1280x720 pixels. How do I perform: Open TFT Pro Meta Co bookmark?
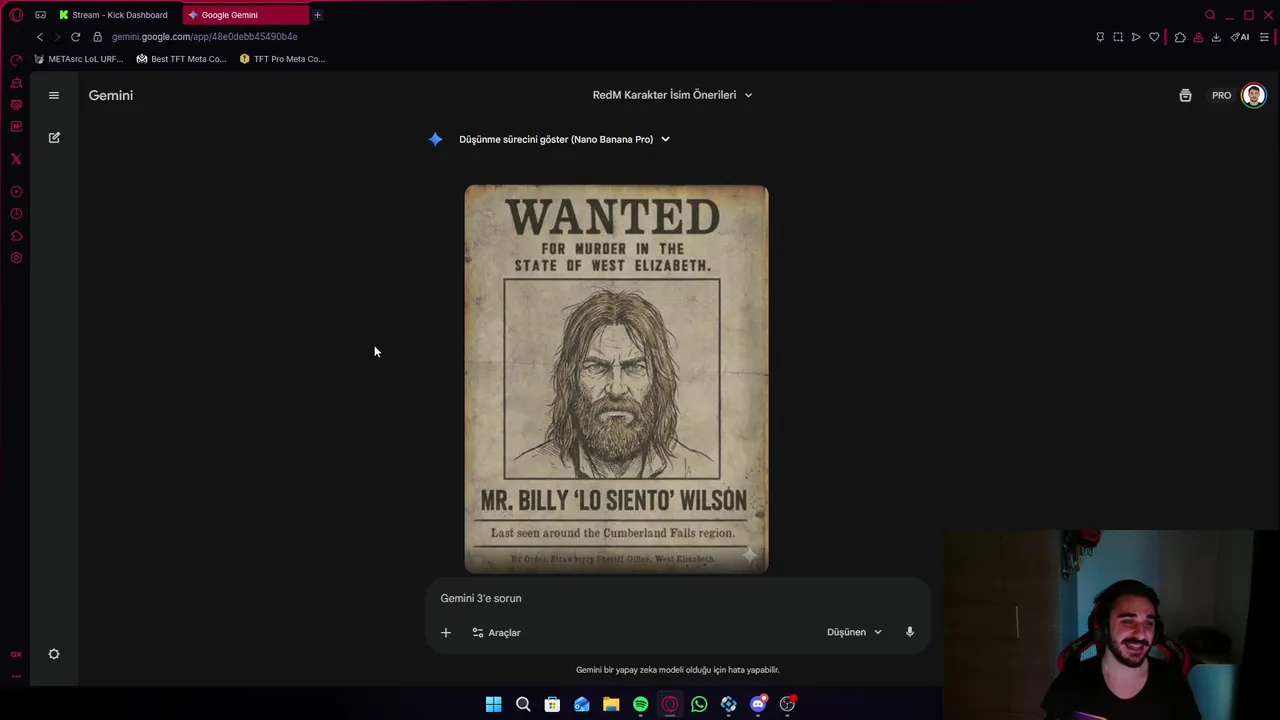point(282,59)
